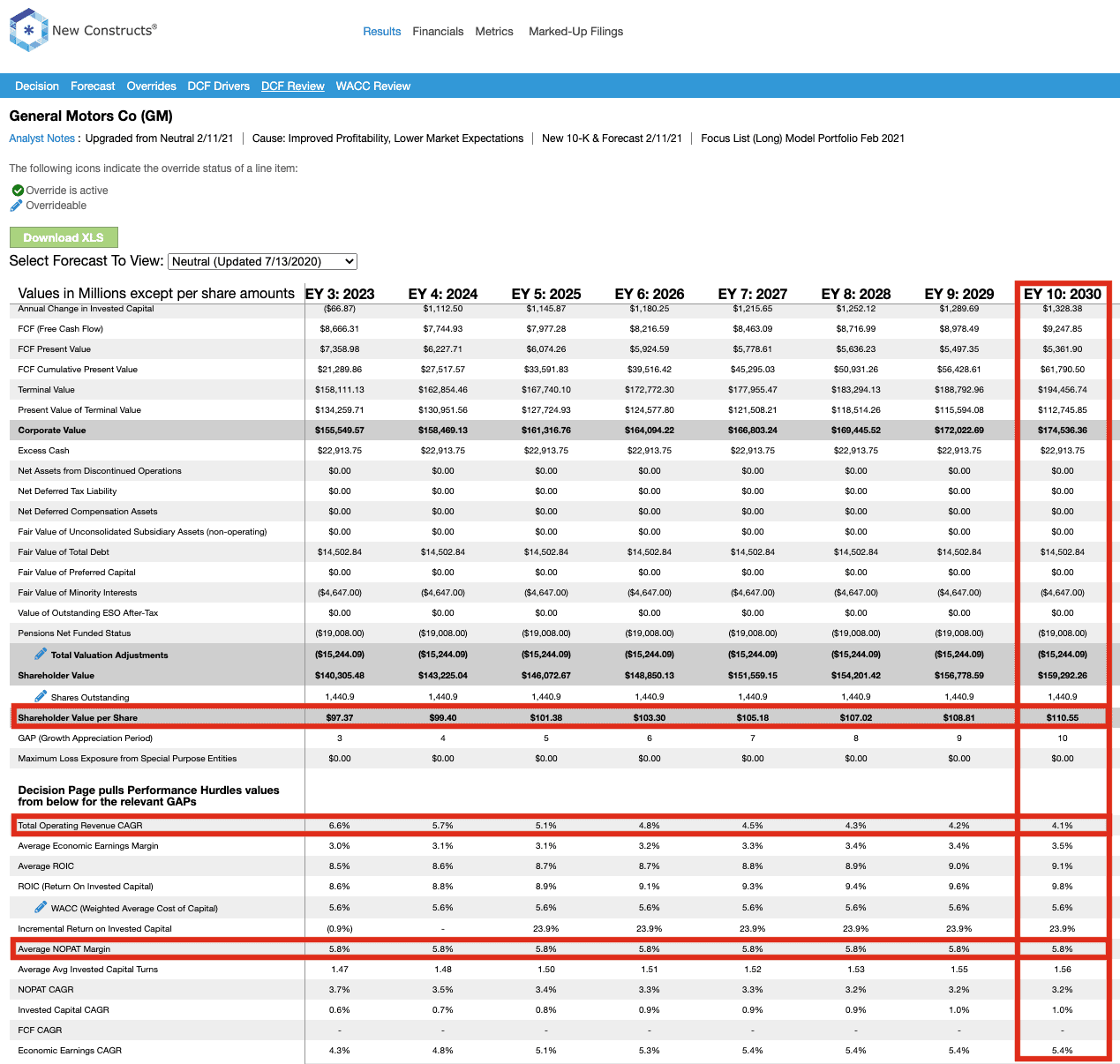Click the Overrideable pencil legend icon

(16, 206)
